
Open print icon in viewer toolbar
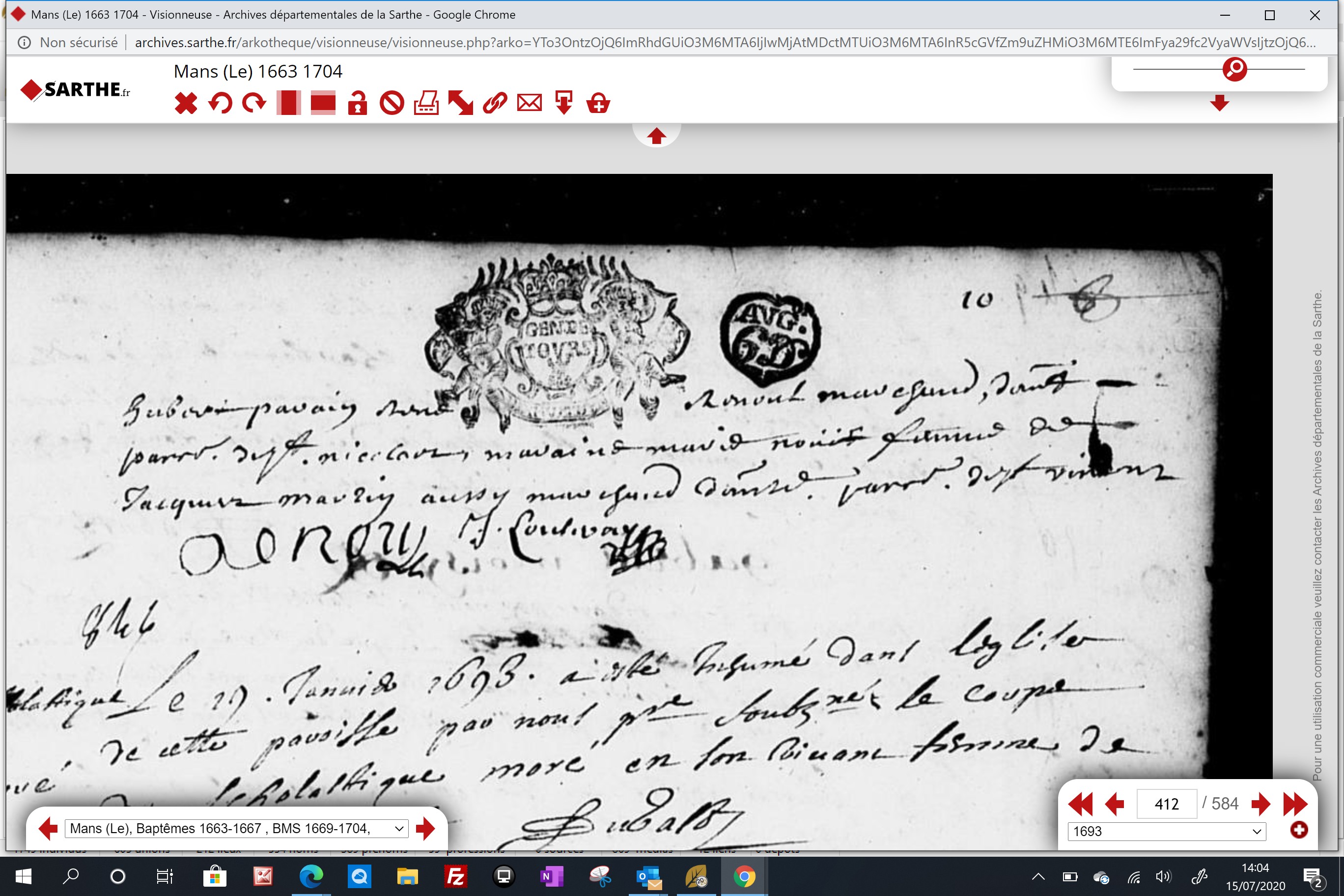click(x=426, y=104)
